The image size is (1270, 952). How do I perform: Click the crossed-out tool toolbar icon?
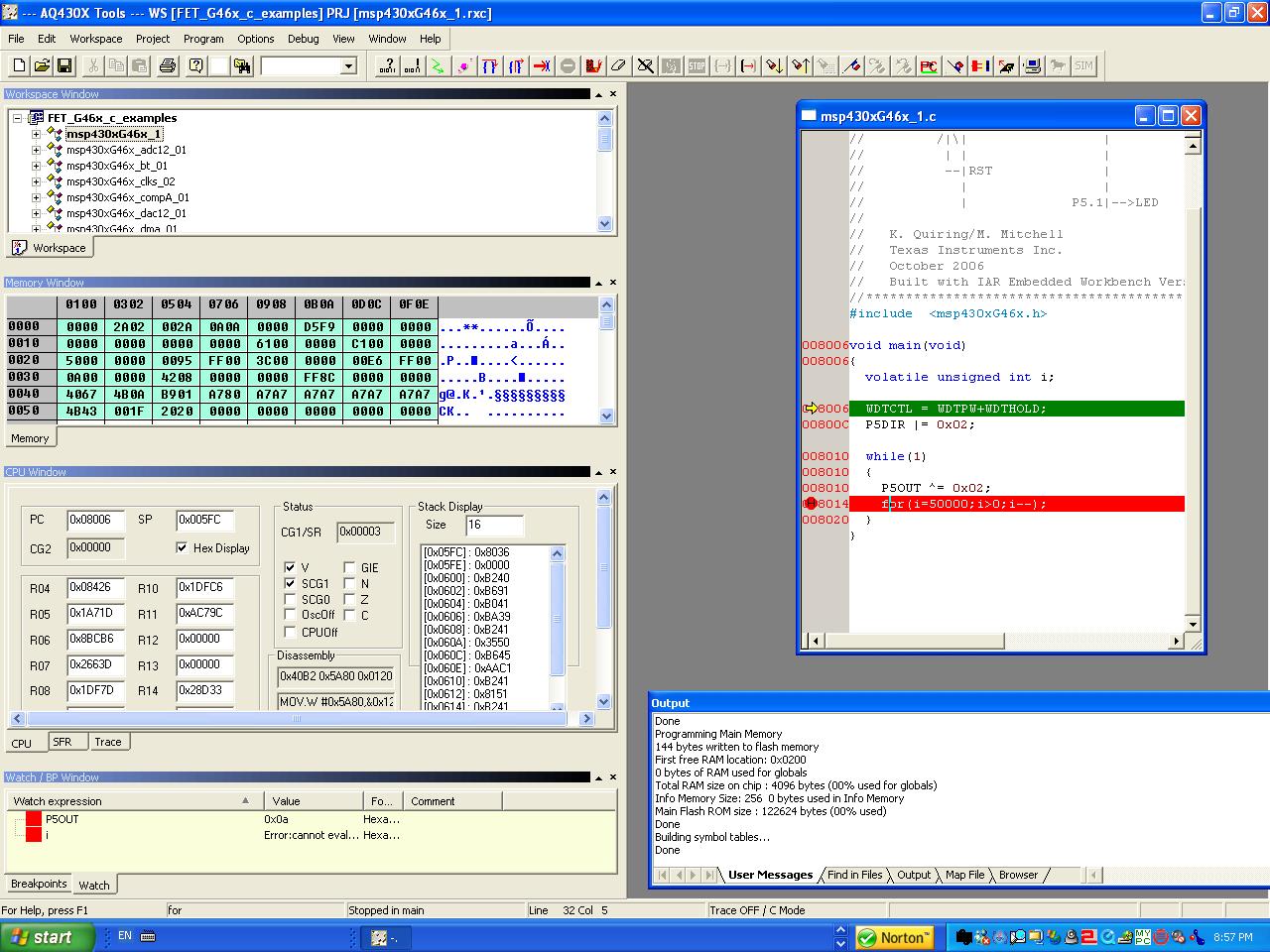645,65
